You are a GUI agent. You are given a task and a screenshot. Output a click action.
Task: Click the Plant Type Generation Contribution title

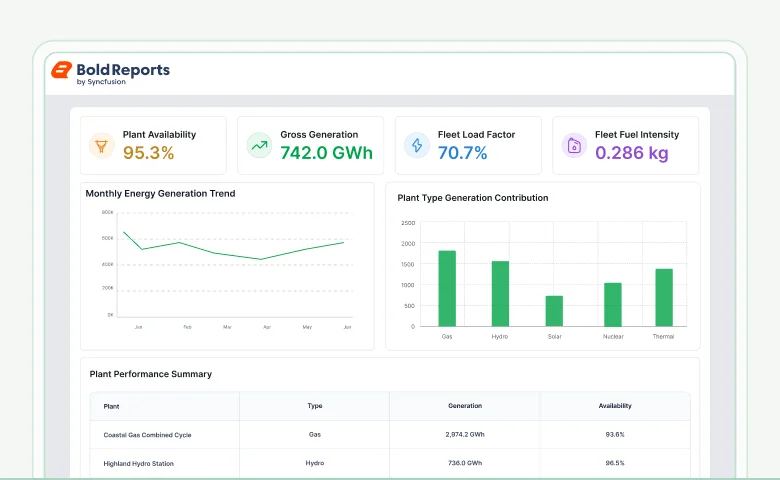tap(473, 198)
